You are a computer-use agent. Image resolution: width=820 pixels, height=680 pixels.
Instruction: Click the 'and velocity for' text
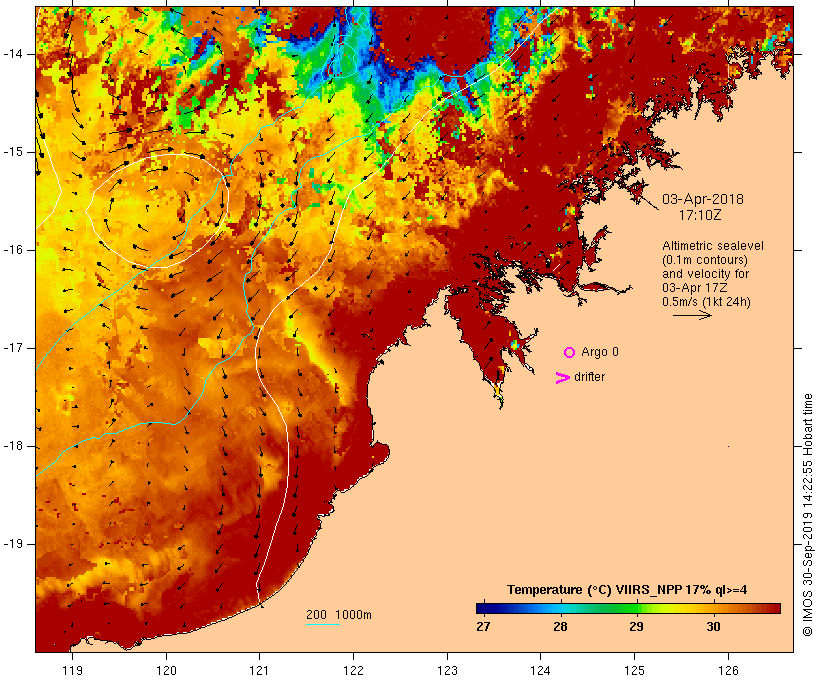(705, 274)
